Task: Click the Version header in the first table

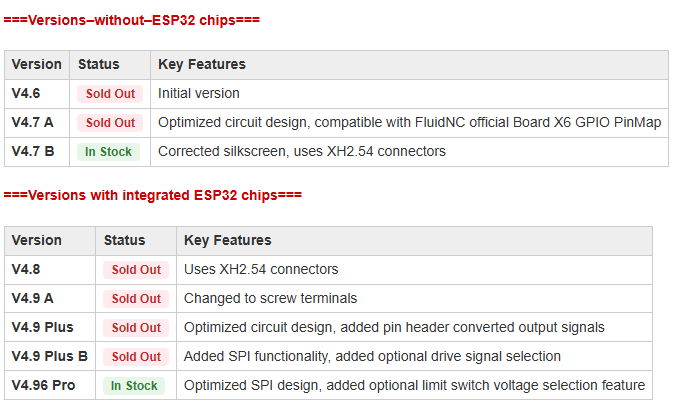Action: 37,65
